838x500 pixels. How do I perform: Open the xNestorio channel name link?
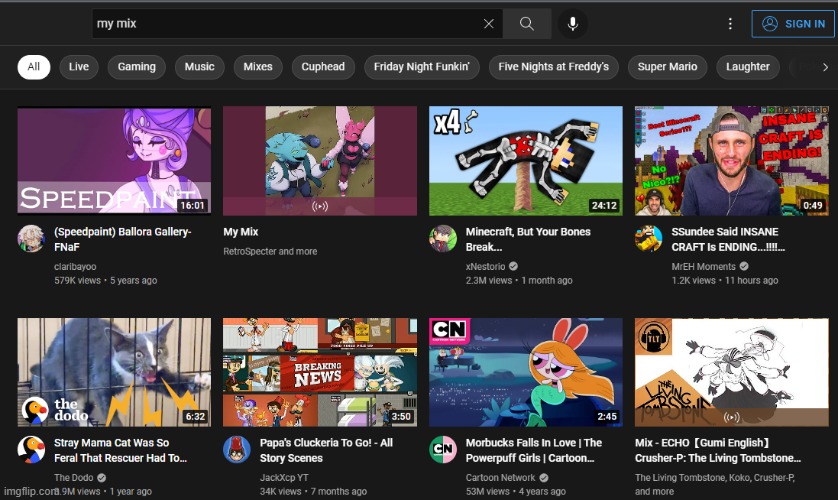tap(485, 266)
